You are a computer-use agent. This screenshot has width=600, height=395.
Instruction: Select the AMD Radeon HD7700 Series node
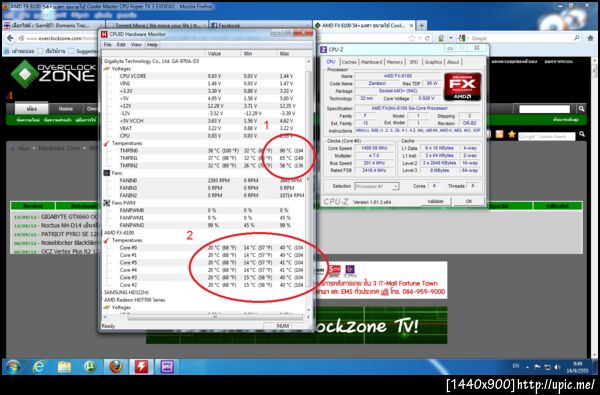click(x=135, y=300)
